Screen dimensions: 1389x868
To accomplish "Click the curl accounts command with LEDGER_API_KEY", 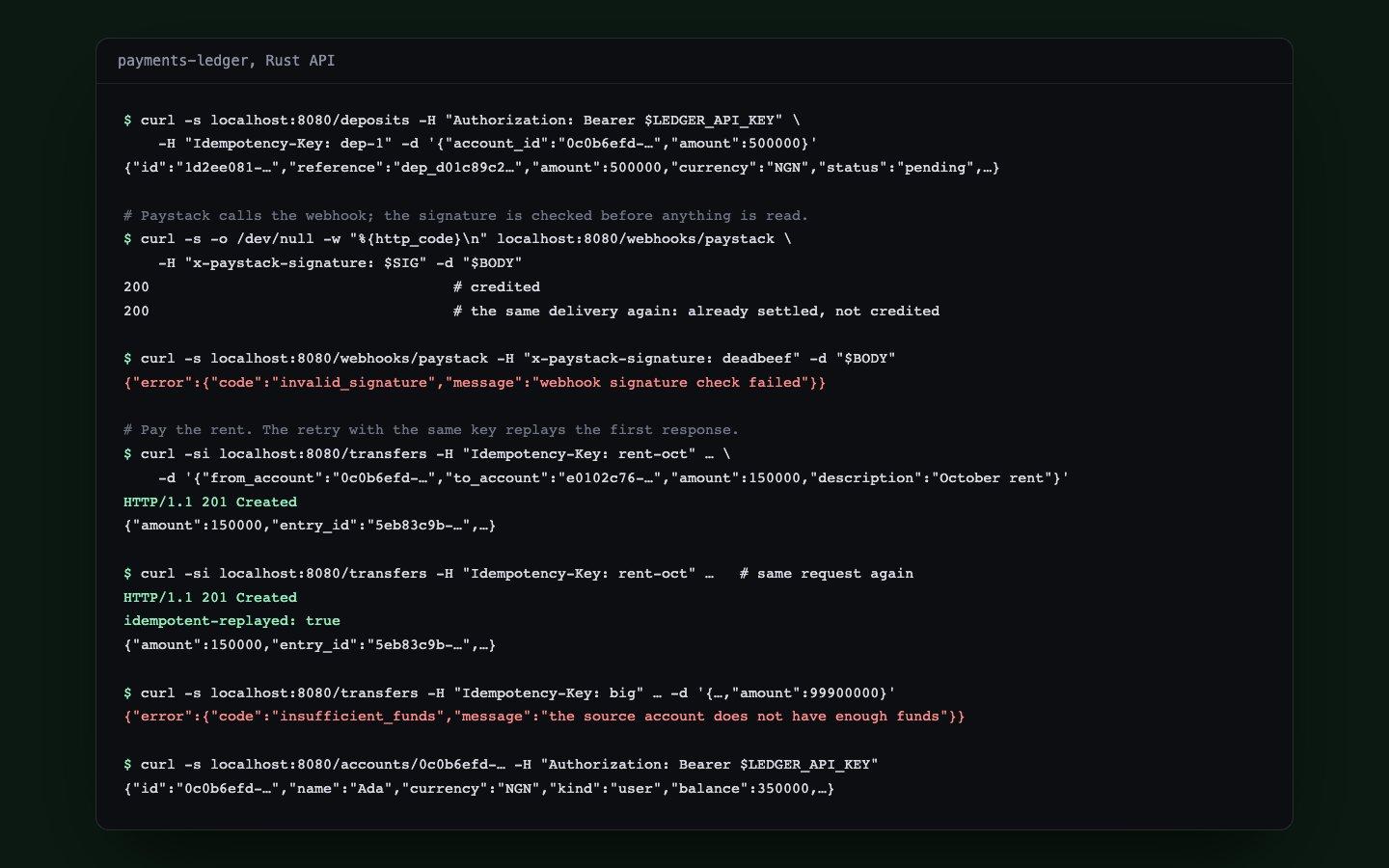I will tap(501, 765).
